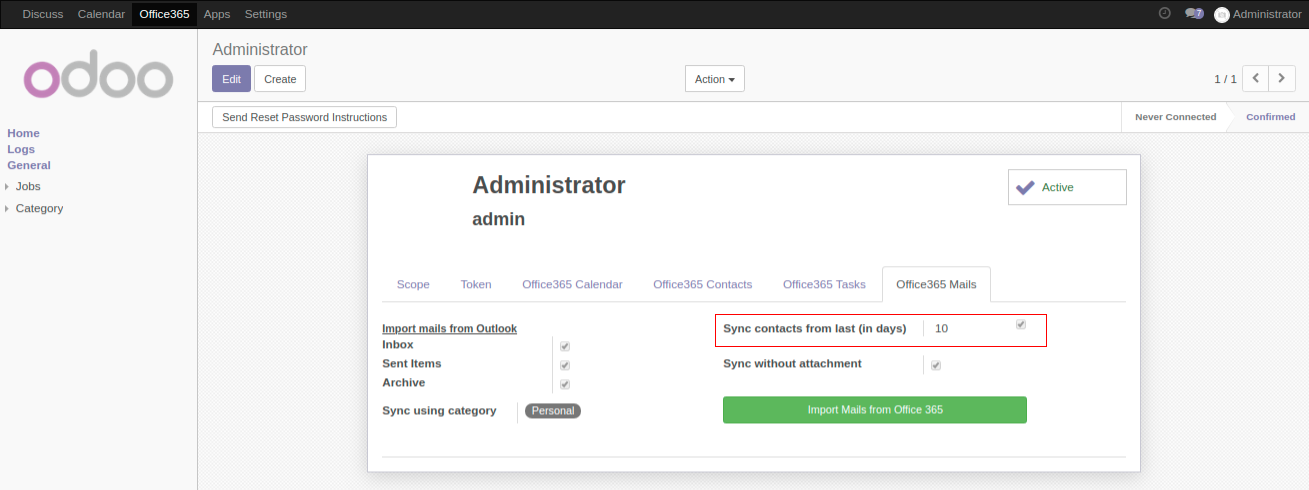Toggle checkbox beside Sync contacts days

point(1021,324)
